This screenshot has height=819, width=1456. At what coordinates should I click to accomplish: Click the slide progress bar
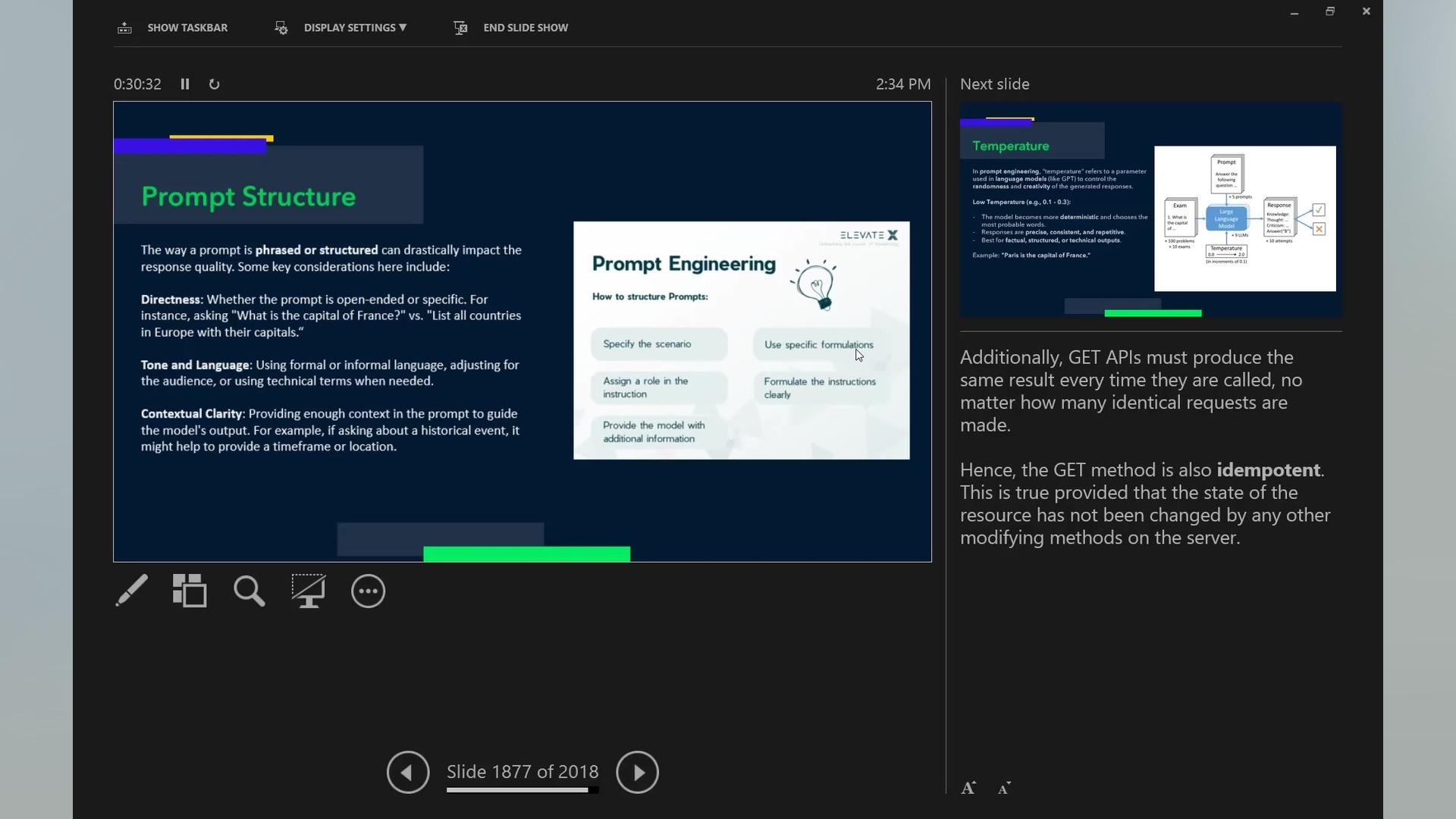tap(522, 790)
